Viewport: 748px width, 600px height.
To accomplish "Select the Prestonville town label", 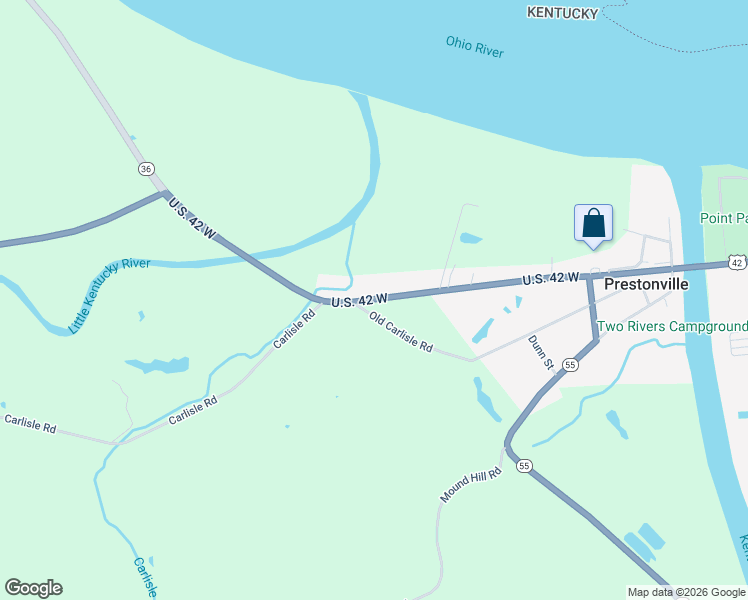I will click(x=646, y=284).
